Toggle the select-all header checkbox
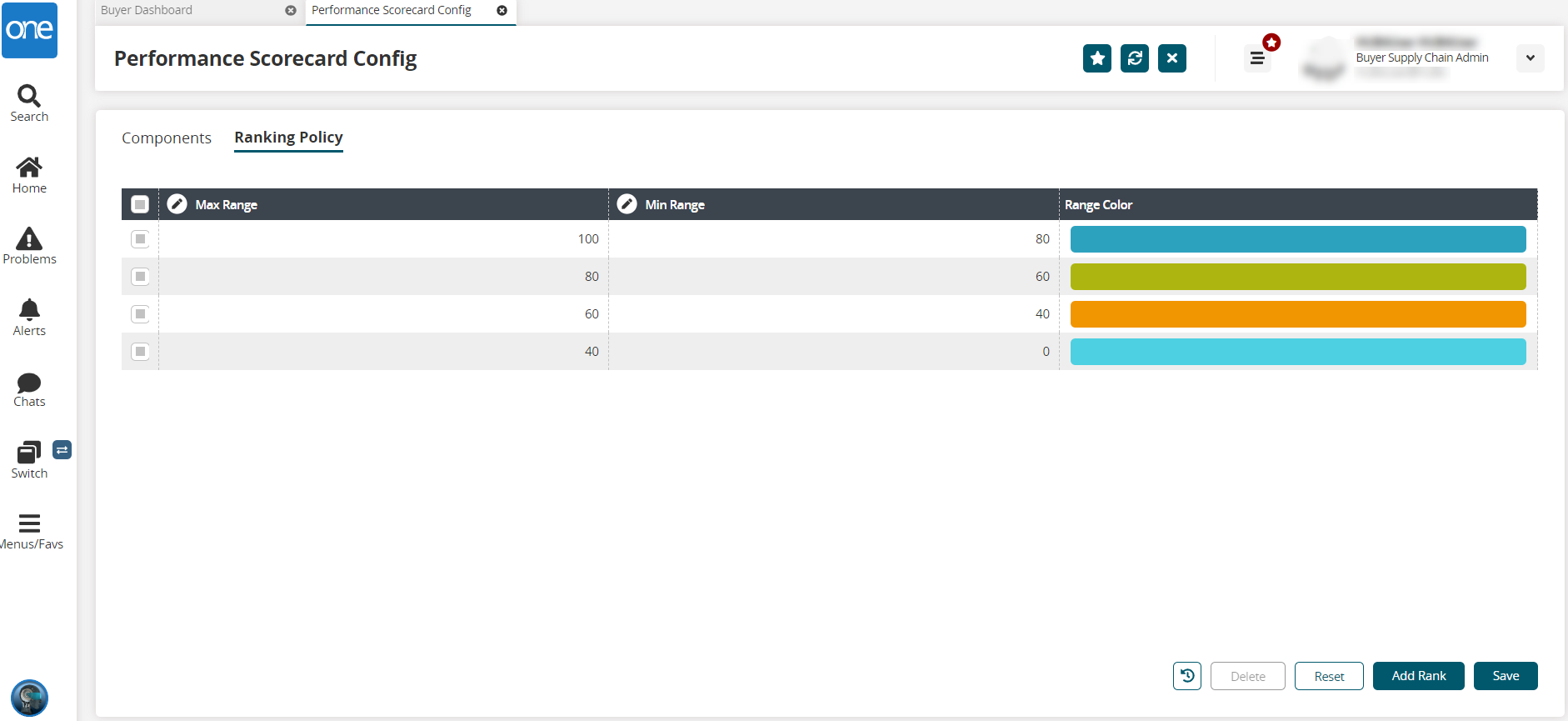This screenshot has height=721, width=1568. click(140, 204)
